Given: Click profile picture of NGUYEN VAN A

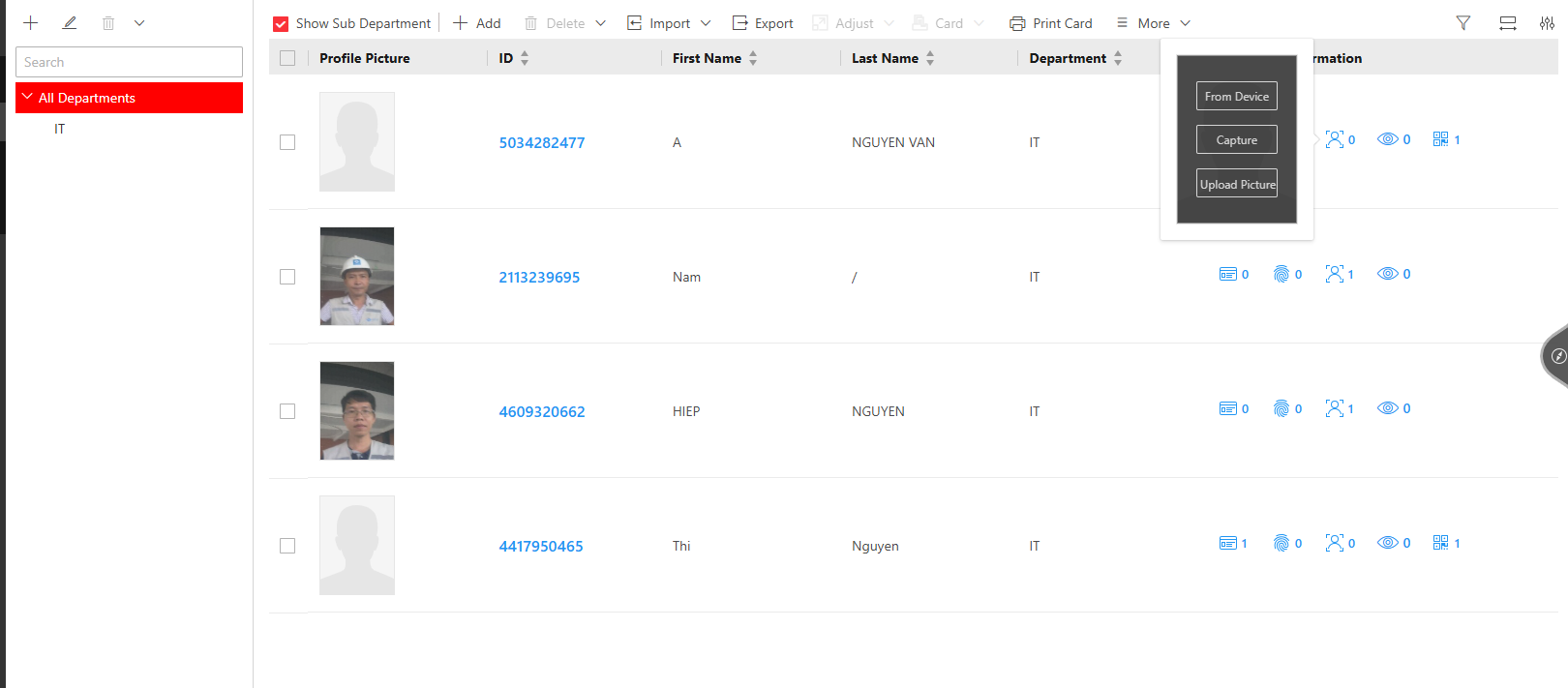Looking at the screenshot, I should pyautogui.click(x=357, y=141).
